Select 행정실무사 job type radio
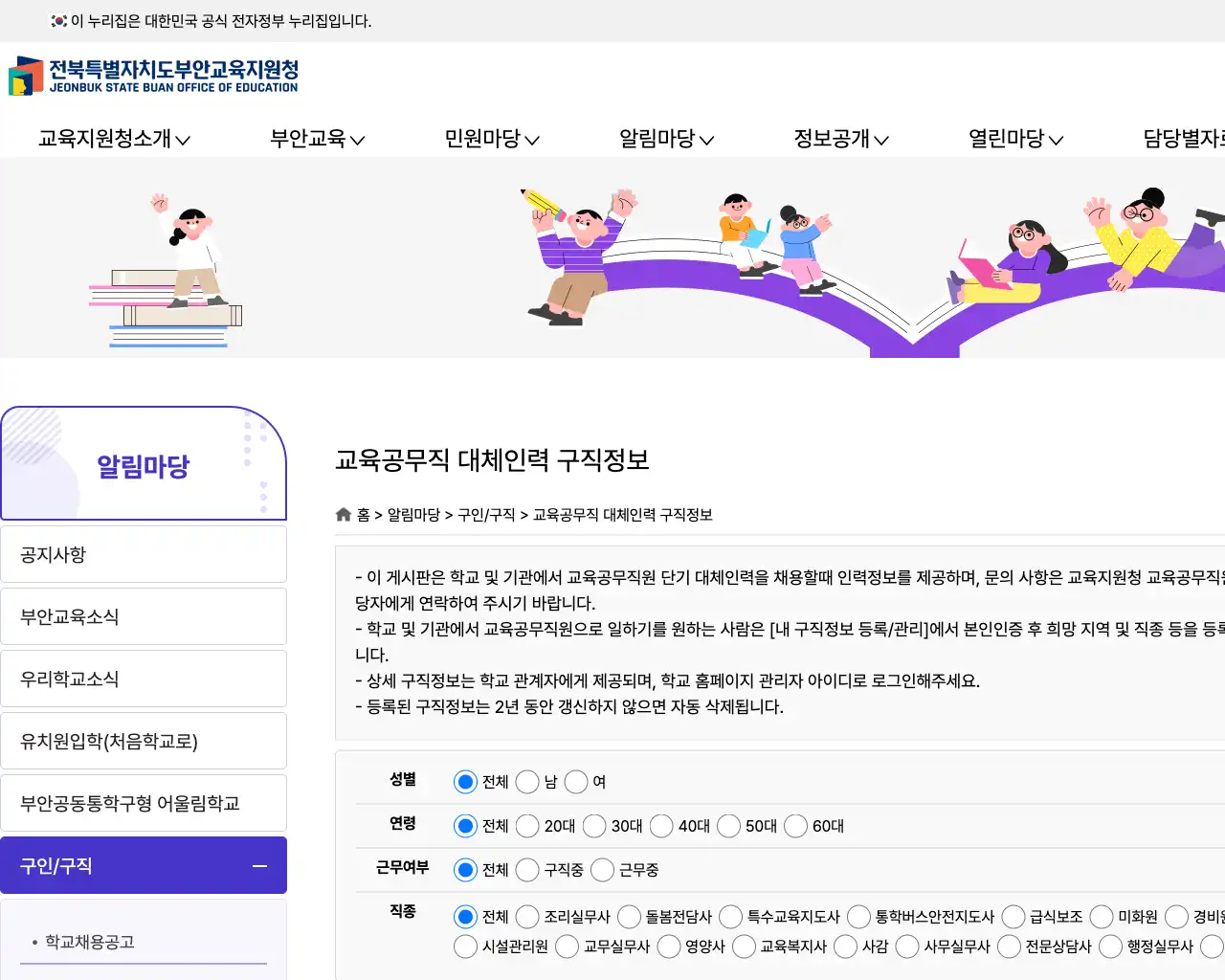1225x980 pixels. (x=1110, y=947)
